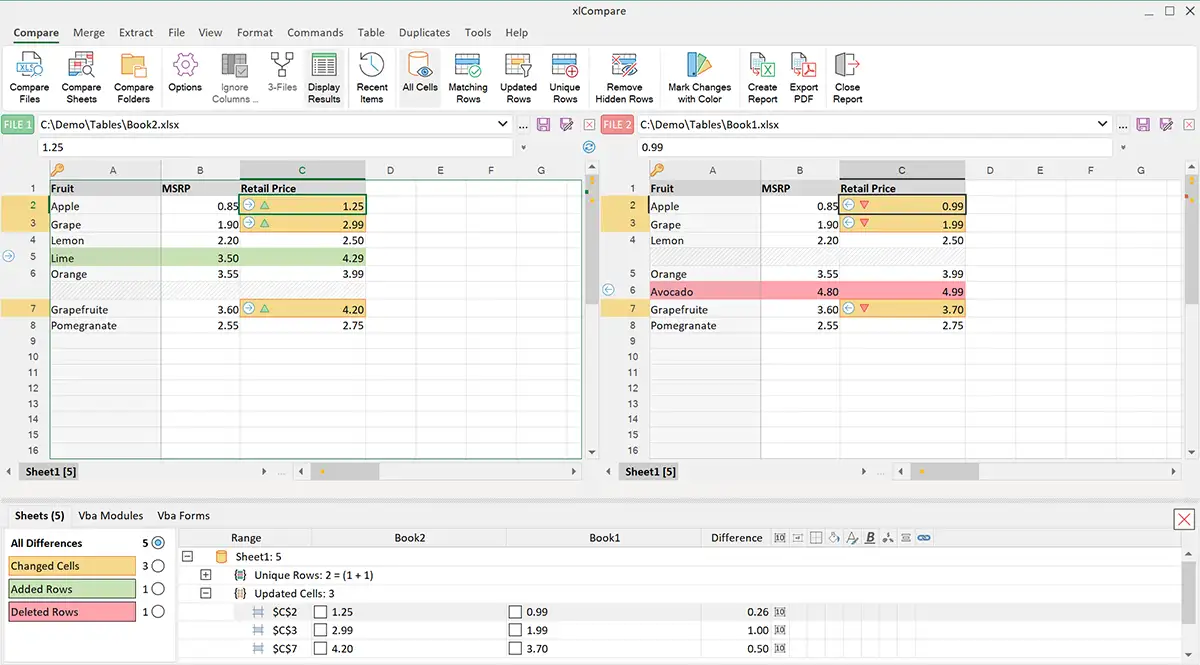The image size is (1200, 665).
Task: Collapse the Updated Cells tree node
Action: point(206,593)
